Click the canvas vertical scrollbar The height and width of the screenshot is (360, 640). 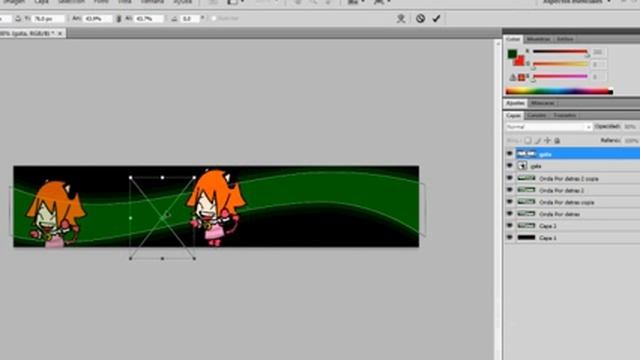pyautogui.click(x=498, y=199)
